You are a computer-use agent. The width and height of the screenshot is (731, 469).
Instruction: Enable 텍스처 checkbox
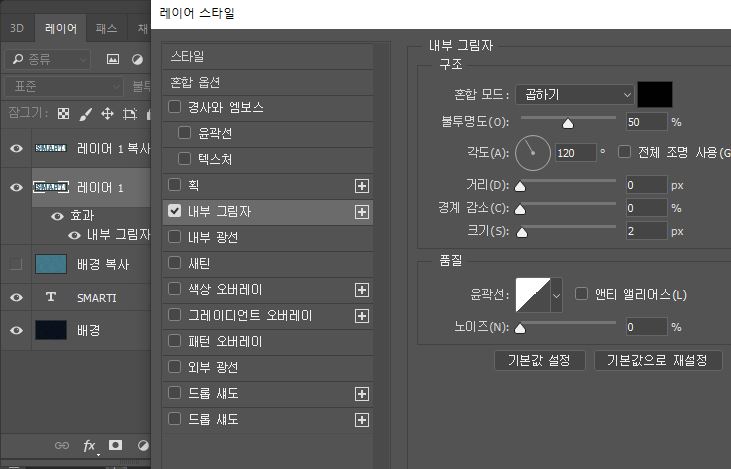click(185, 159)
